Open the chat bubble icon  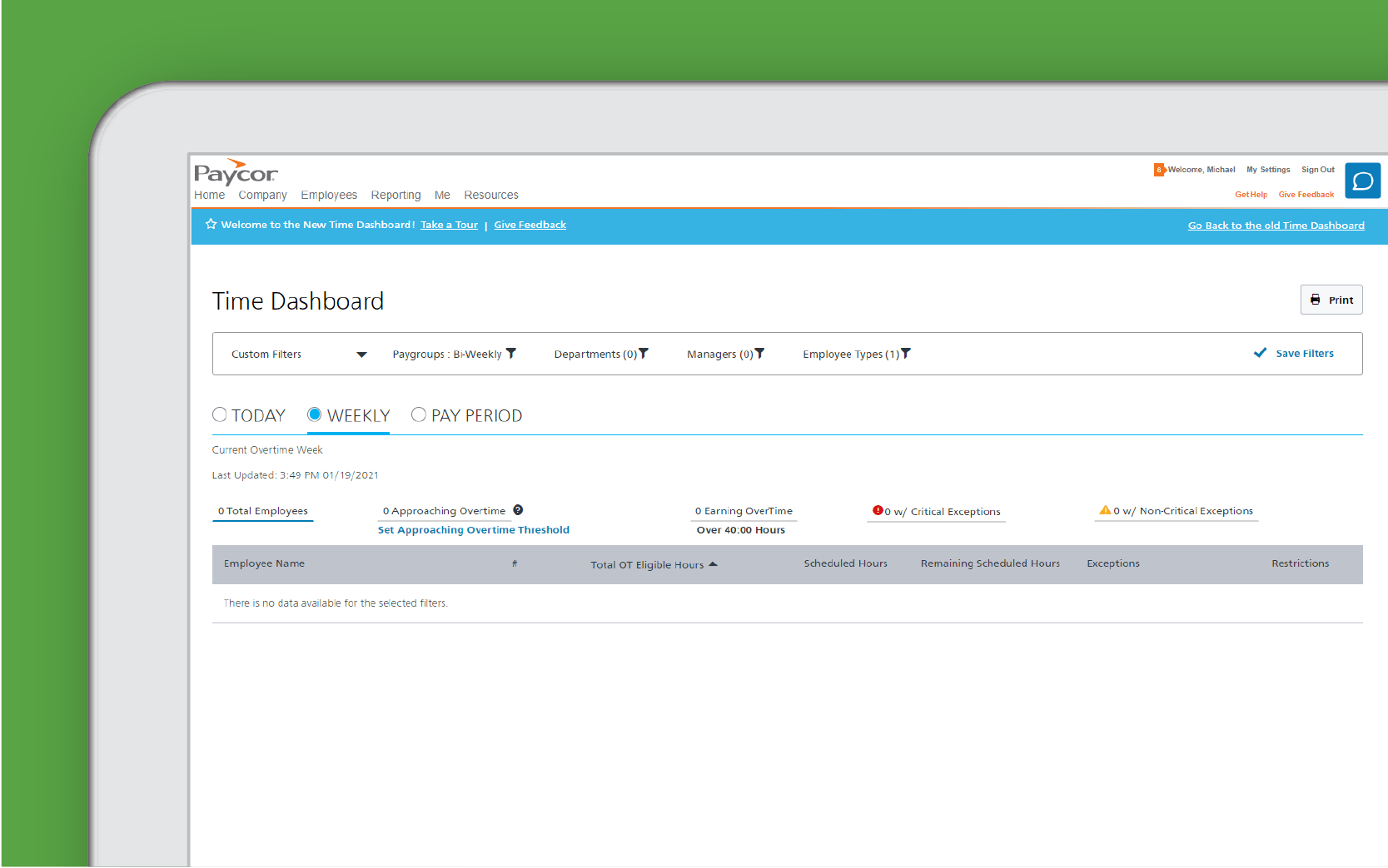(x=1362, y=181)
